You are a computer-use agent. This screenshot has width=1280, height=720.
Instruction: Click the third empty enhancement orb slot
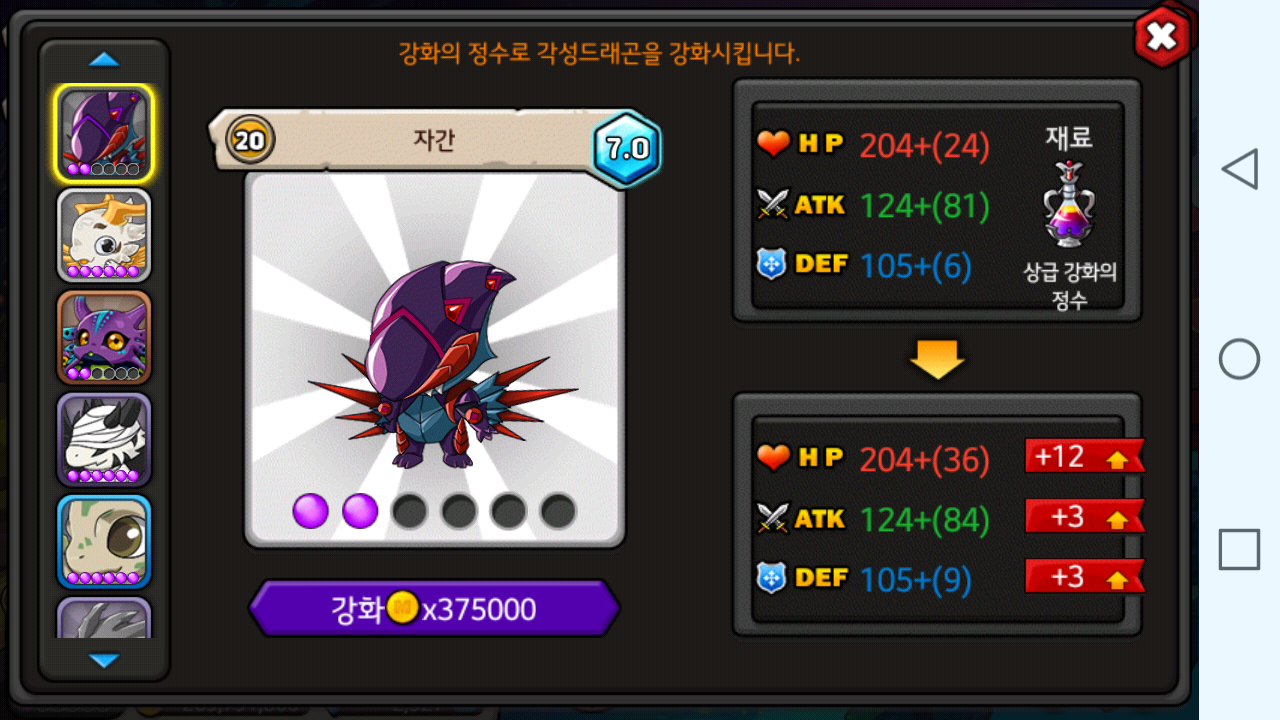click(x=410, y=511)
